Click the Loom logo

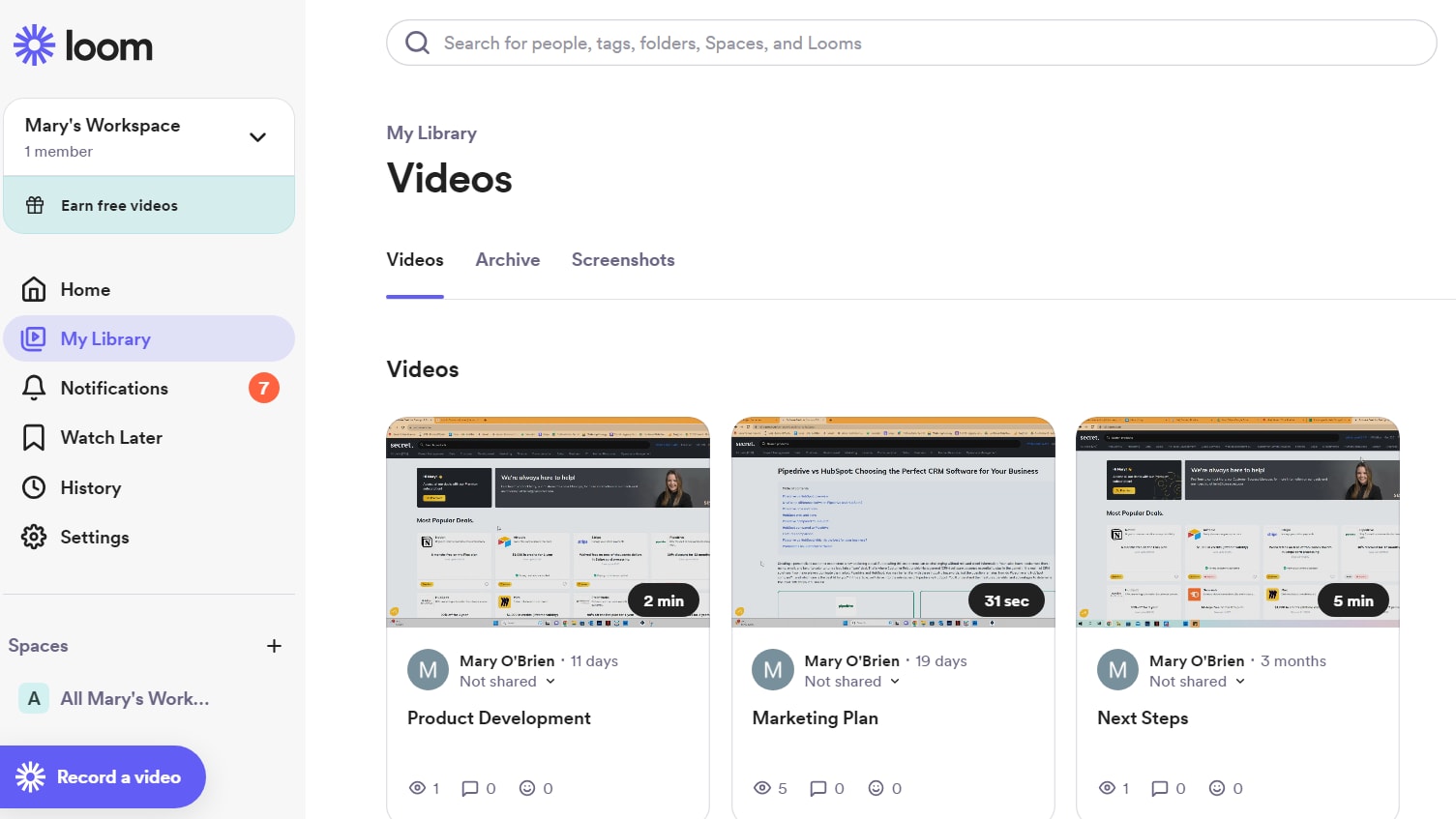click(83, 45)
